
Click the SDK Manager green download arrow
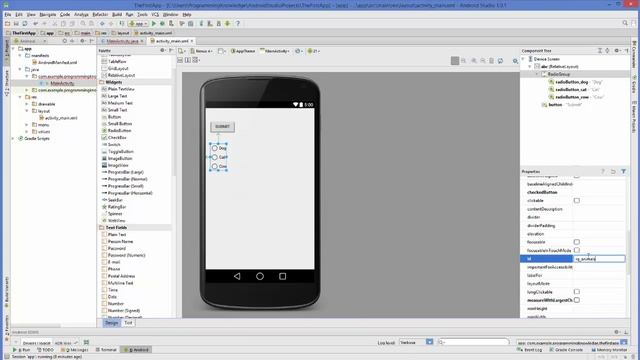(x=227, y=24)
